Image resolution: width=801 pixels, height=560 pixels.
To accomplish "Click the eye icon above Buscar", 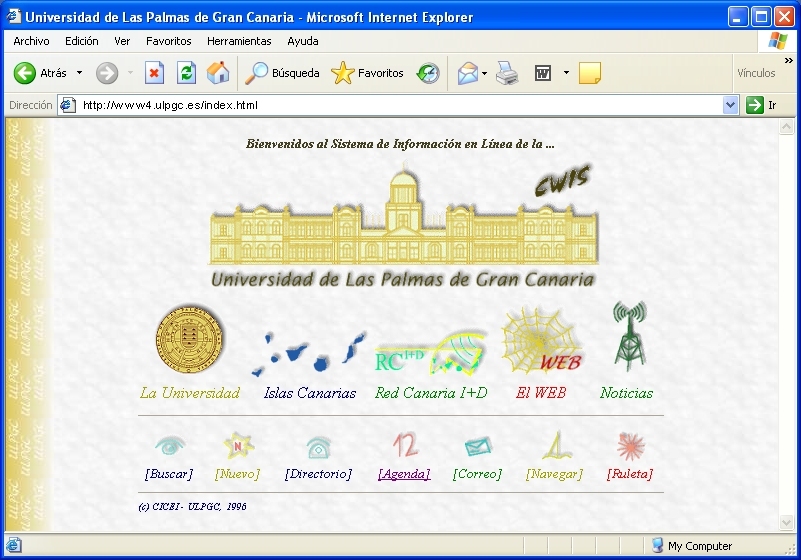I will pos(170,446).
